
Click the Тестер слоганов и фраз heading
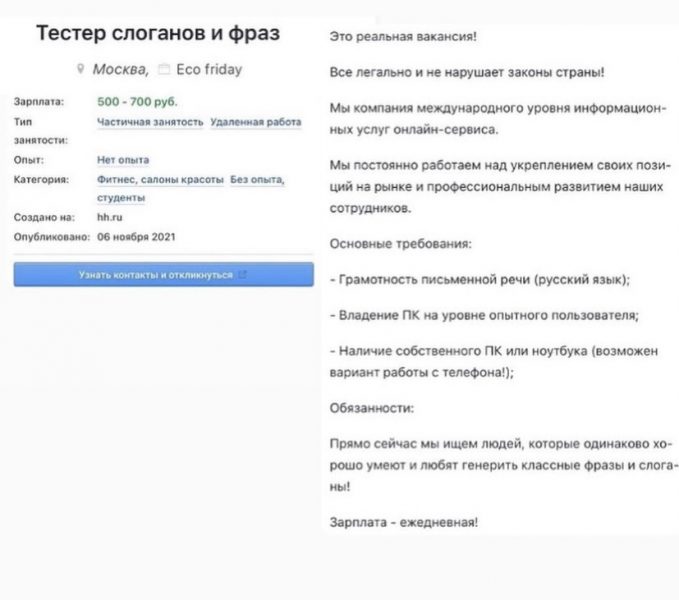(158, 34)
